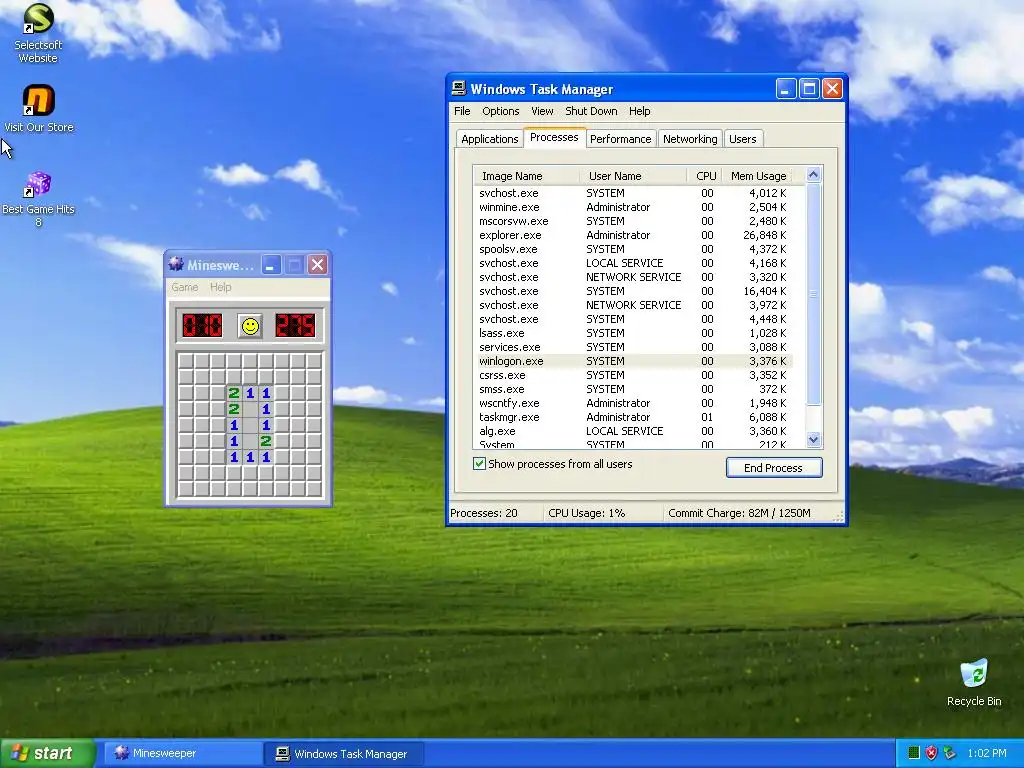Image resolution: width=1024 pixels, height=768 pixels.
Task: Open the Help menu in Task Manager
Action: 639,111
